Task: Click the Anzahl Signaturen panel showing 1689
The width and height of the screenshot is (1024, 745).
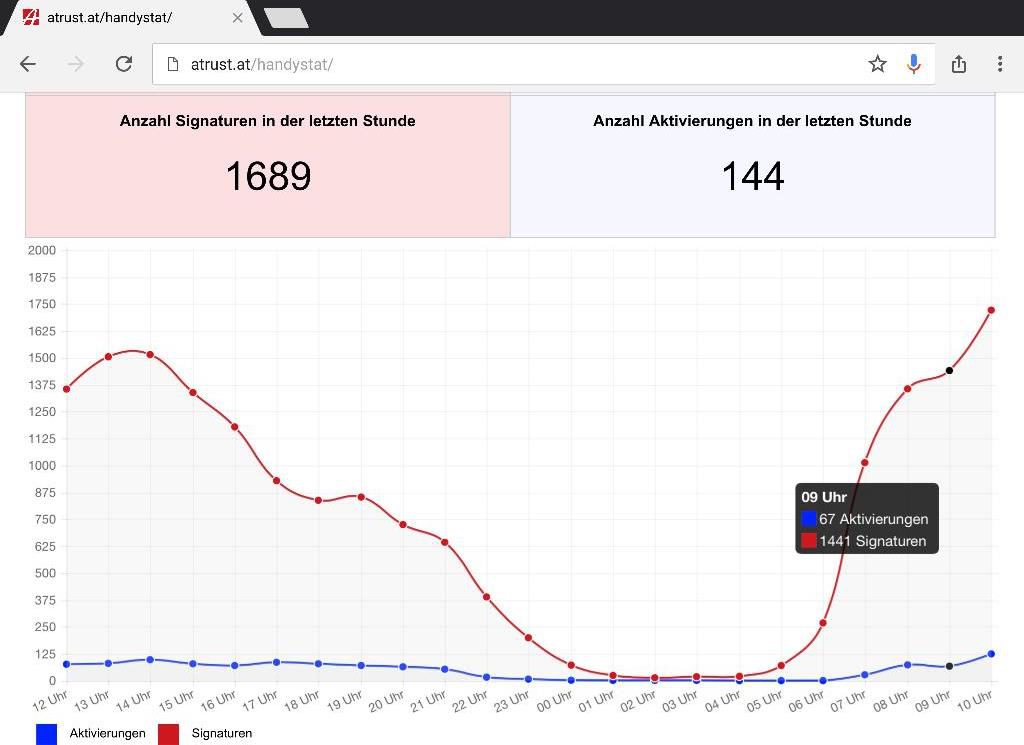Action: tap(268, 165)
